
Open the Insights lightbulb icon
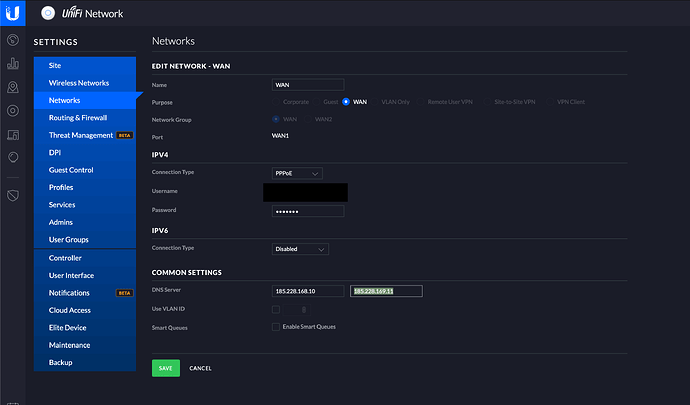pos(13,157)
